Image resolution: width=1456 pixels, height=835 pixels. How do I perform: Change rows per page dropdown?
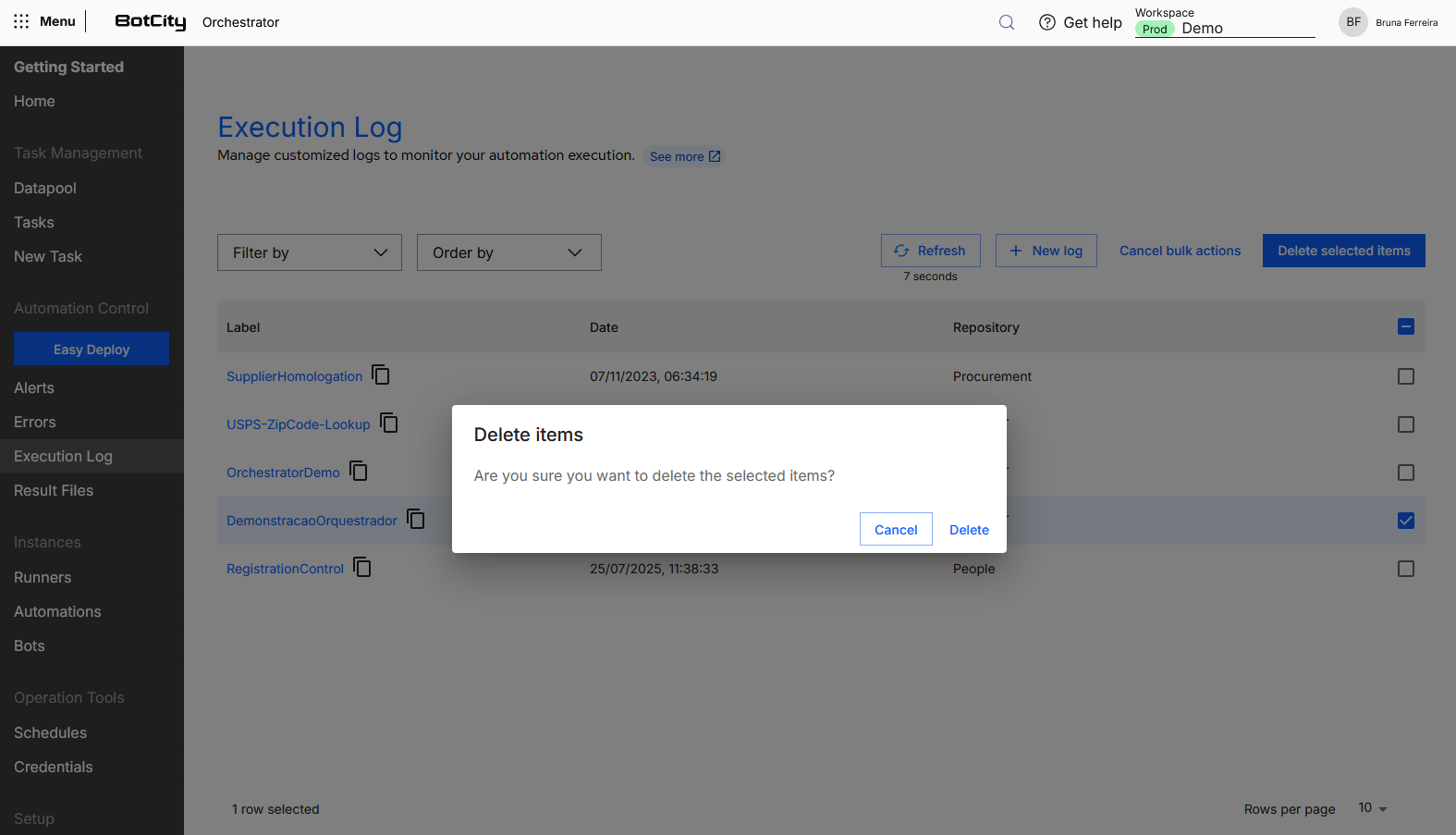coord(1373,808)
